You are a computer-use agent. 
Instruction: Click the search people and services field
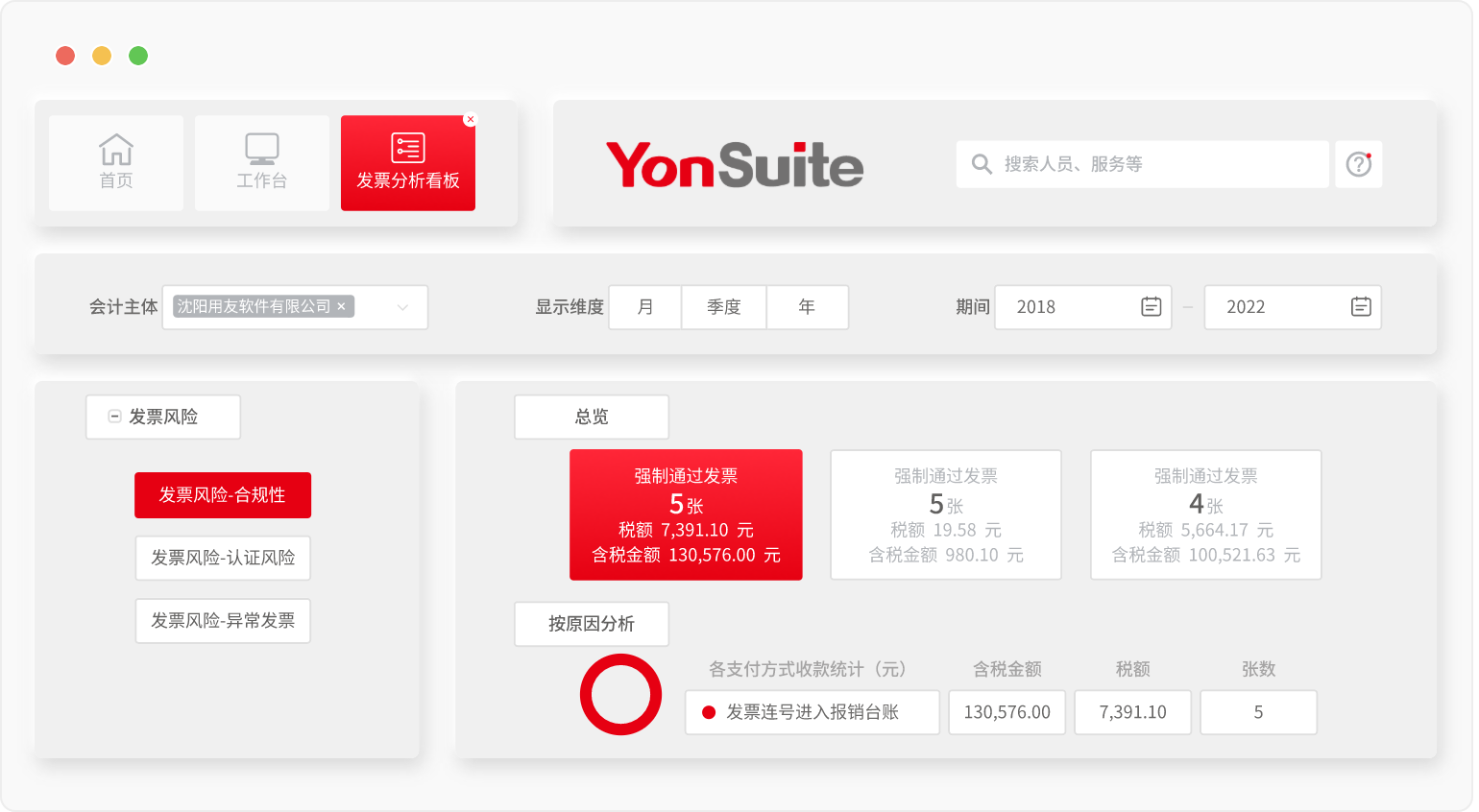(1152, 164)
